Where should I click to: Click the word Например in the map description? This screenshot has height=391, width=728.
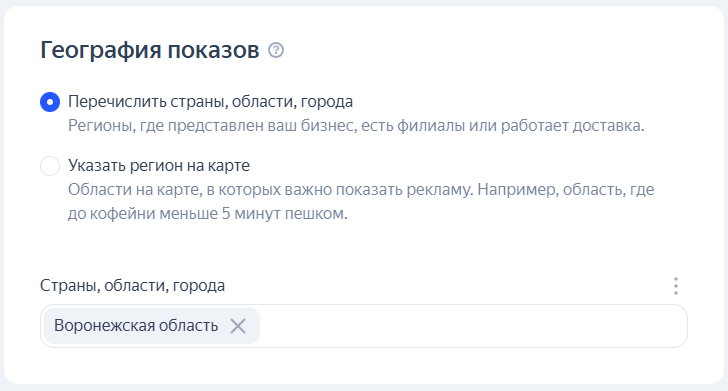518,189
